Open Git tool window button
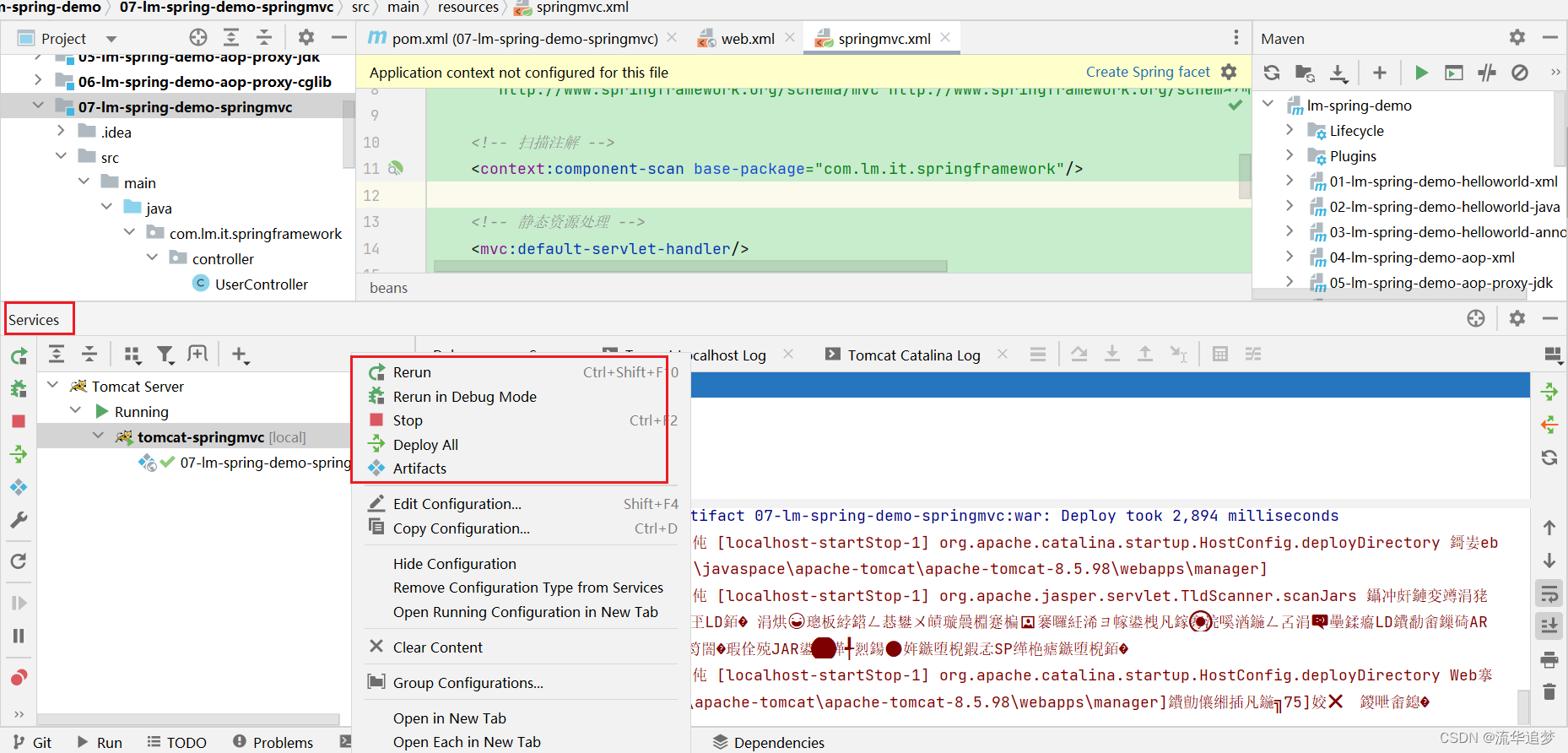Screen dimensions: 1568x753 [32, 742]
